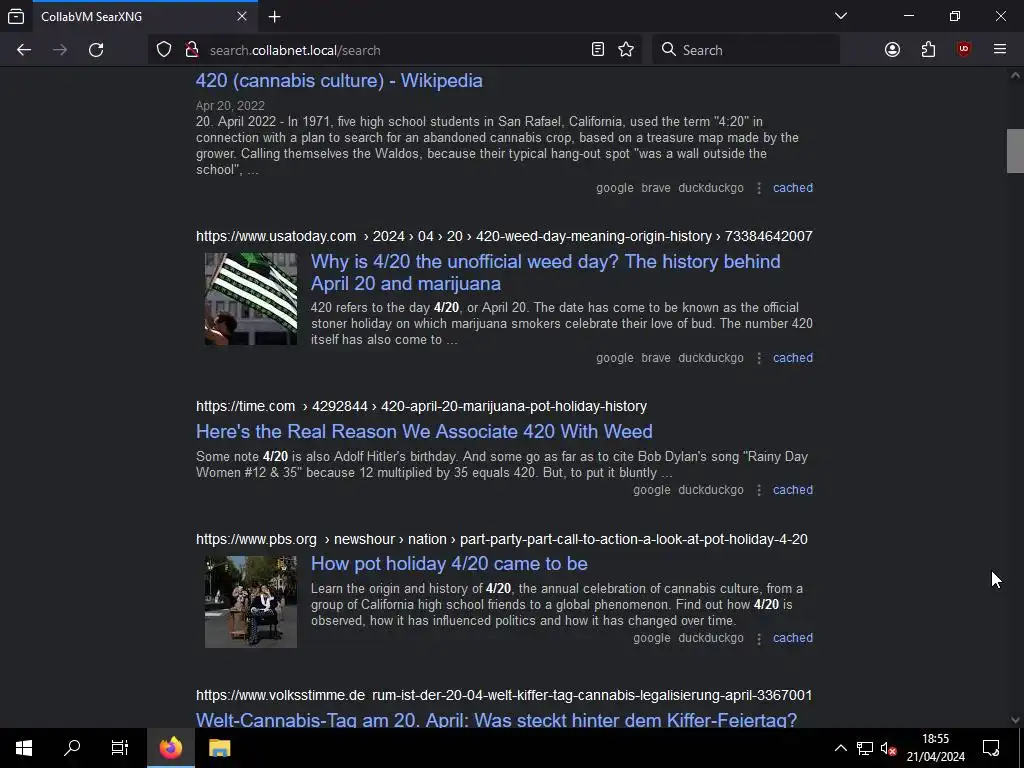The height and width of the screenshot is (768, 1024).
Task: Open Firefox hamburger application menu
Action: pyautogui.click(x=1000, y=50)
